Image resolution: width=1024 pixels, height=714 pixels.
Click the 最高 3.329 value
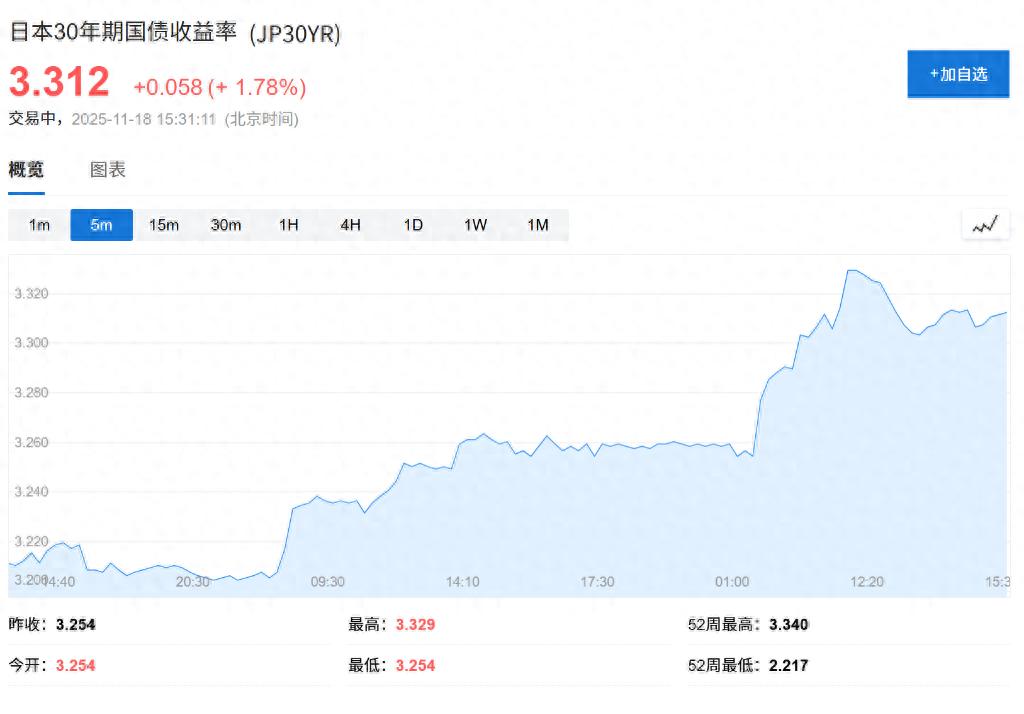pos(415,624)
